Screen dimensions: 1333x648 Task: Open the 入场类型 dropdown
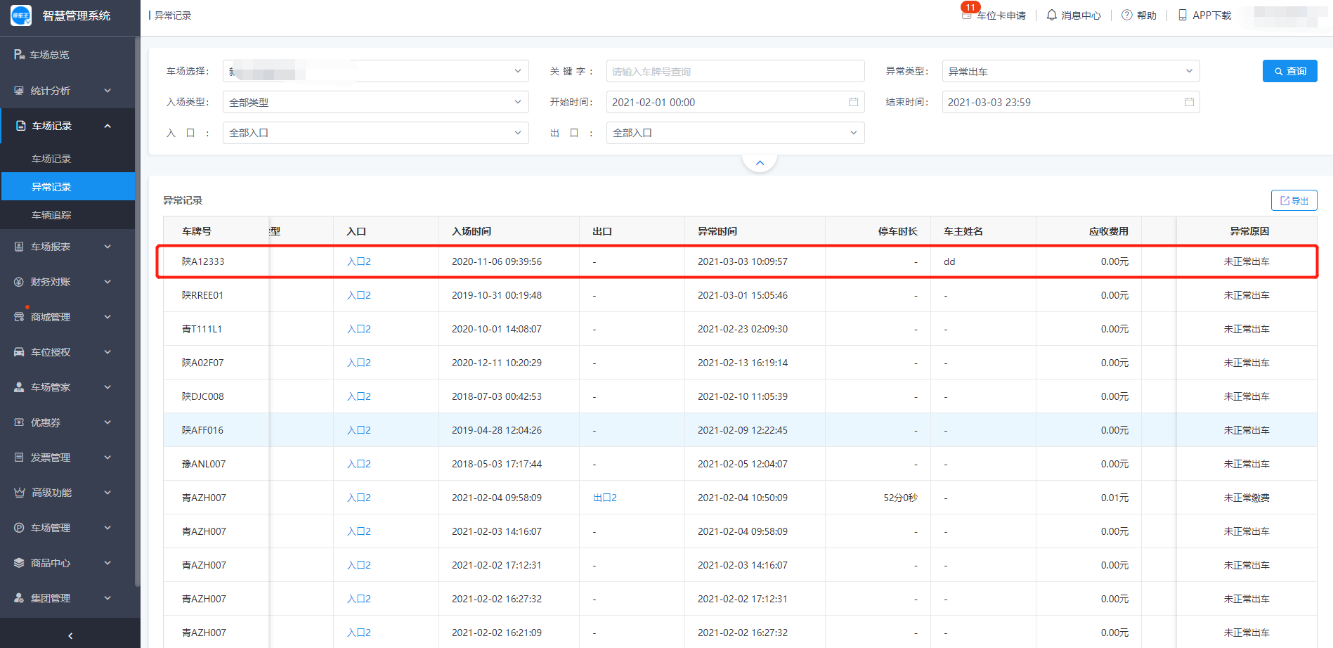tap(375, 102)
